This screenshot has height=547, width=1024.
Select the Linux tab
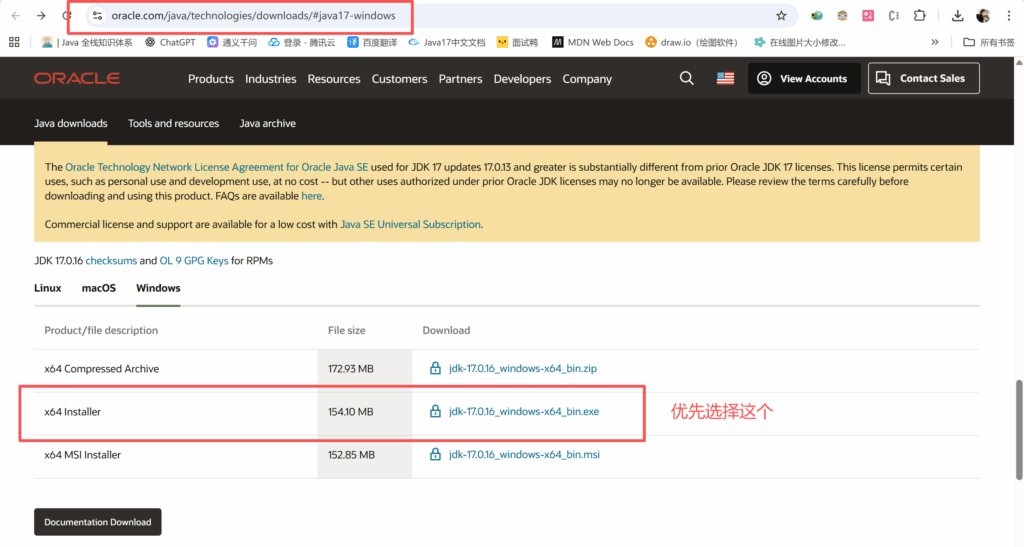[x=48, y=288]
